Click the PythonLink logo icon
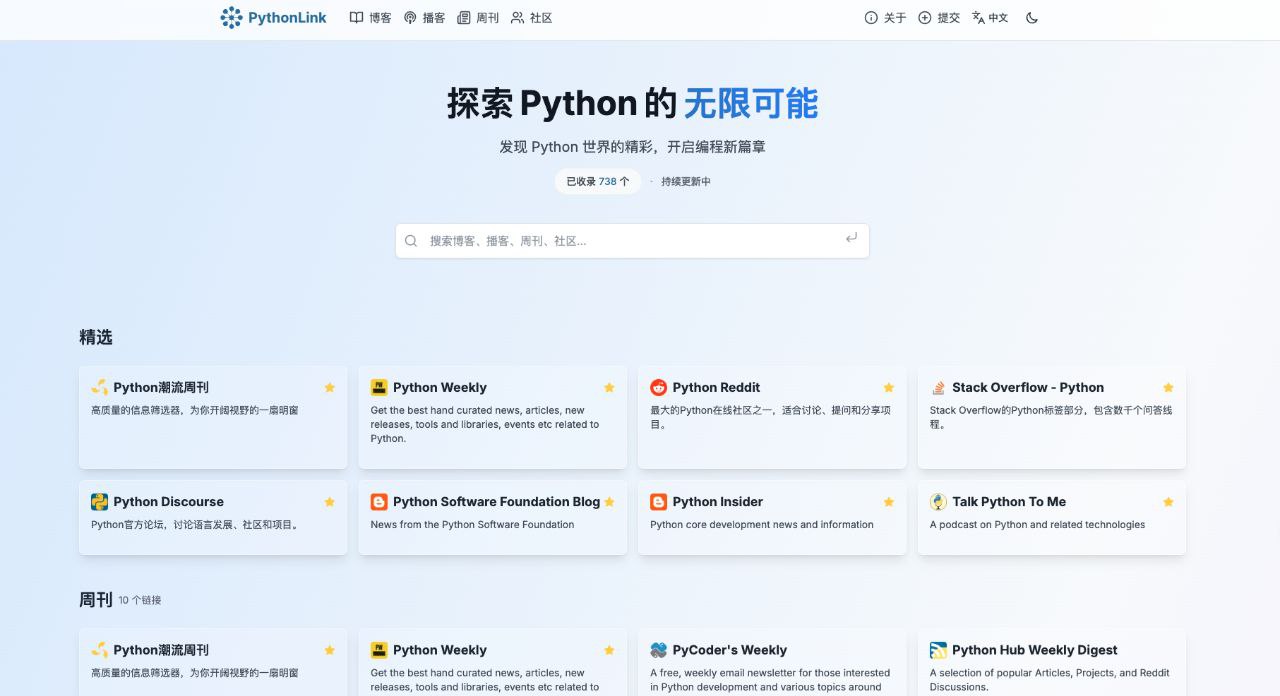 click(x=231, y=17)
